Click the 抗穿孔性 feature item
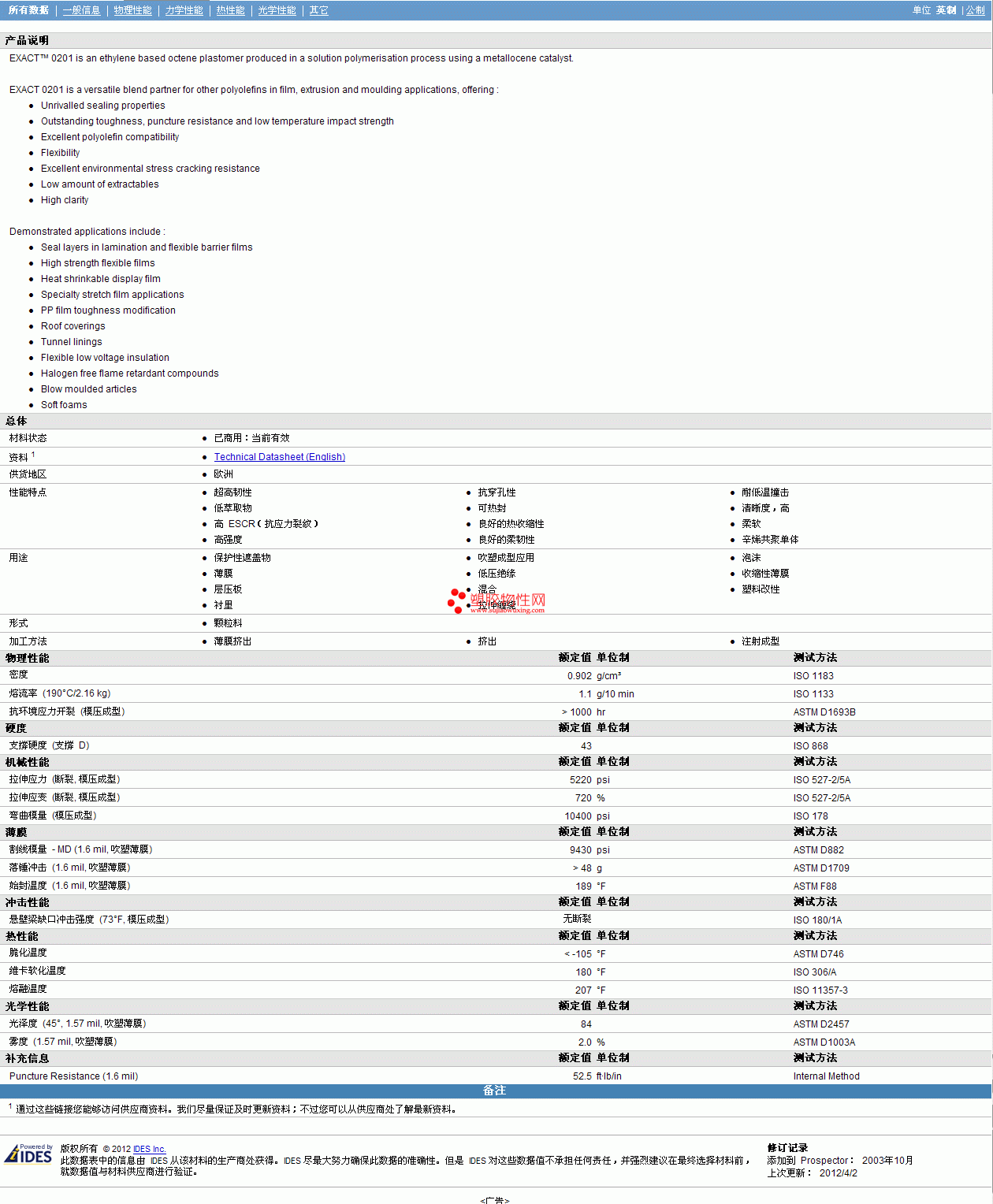The height and width of the screenshot is (1204, 993). coord(497,492)
